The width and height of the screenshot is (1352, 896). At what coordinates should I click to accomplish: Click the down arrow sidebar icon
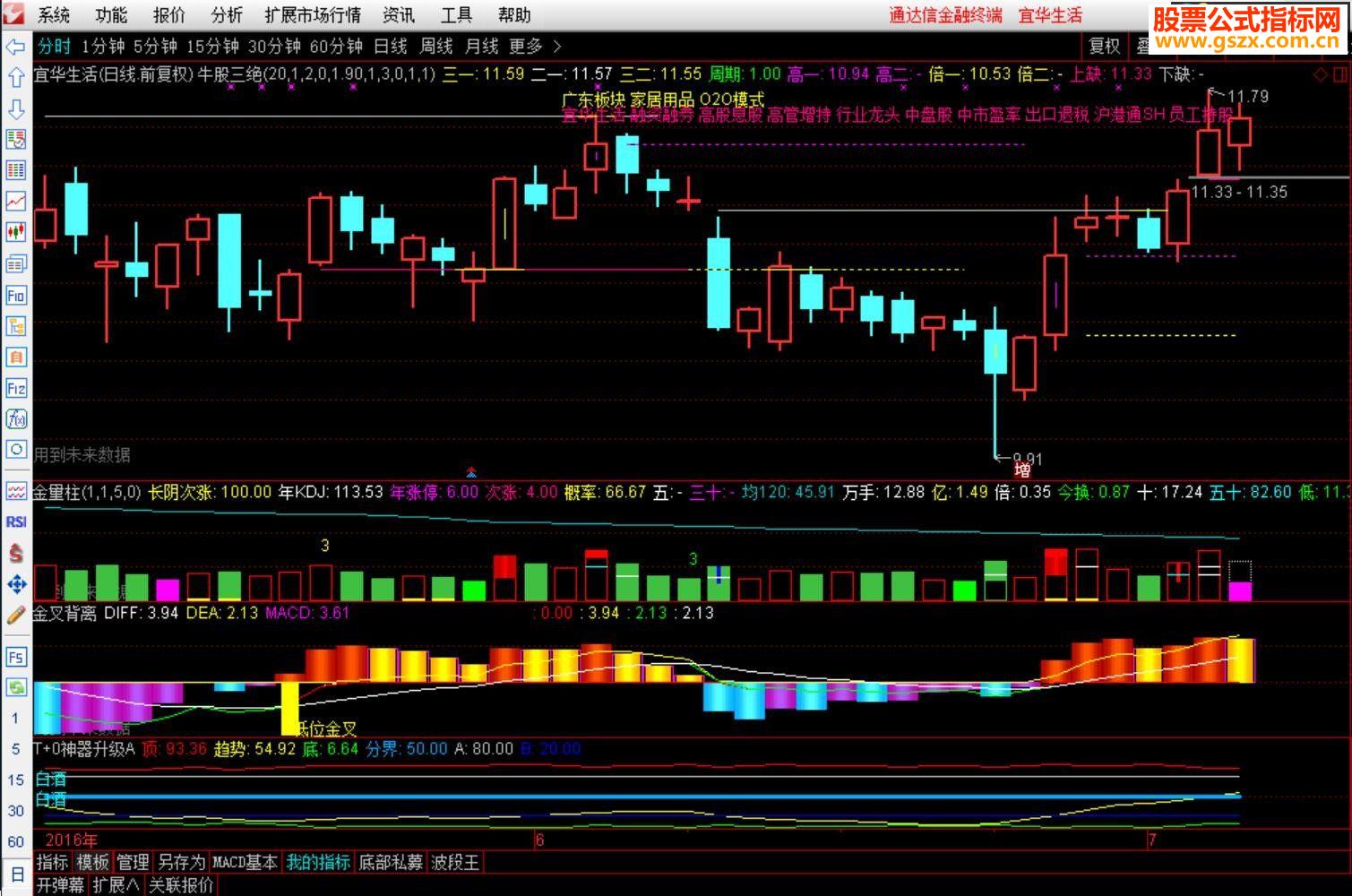click(x=15, y=108)
